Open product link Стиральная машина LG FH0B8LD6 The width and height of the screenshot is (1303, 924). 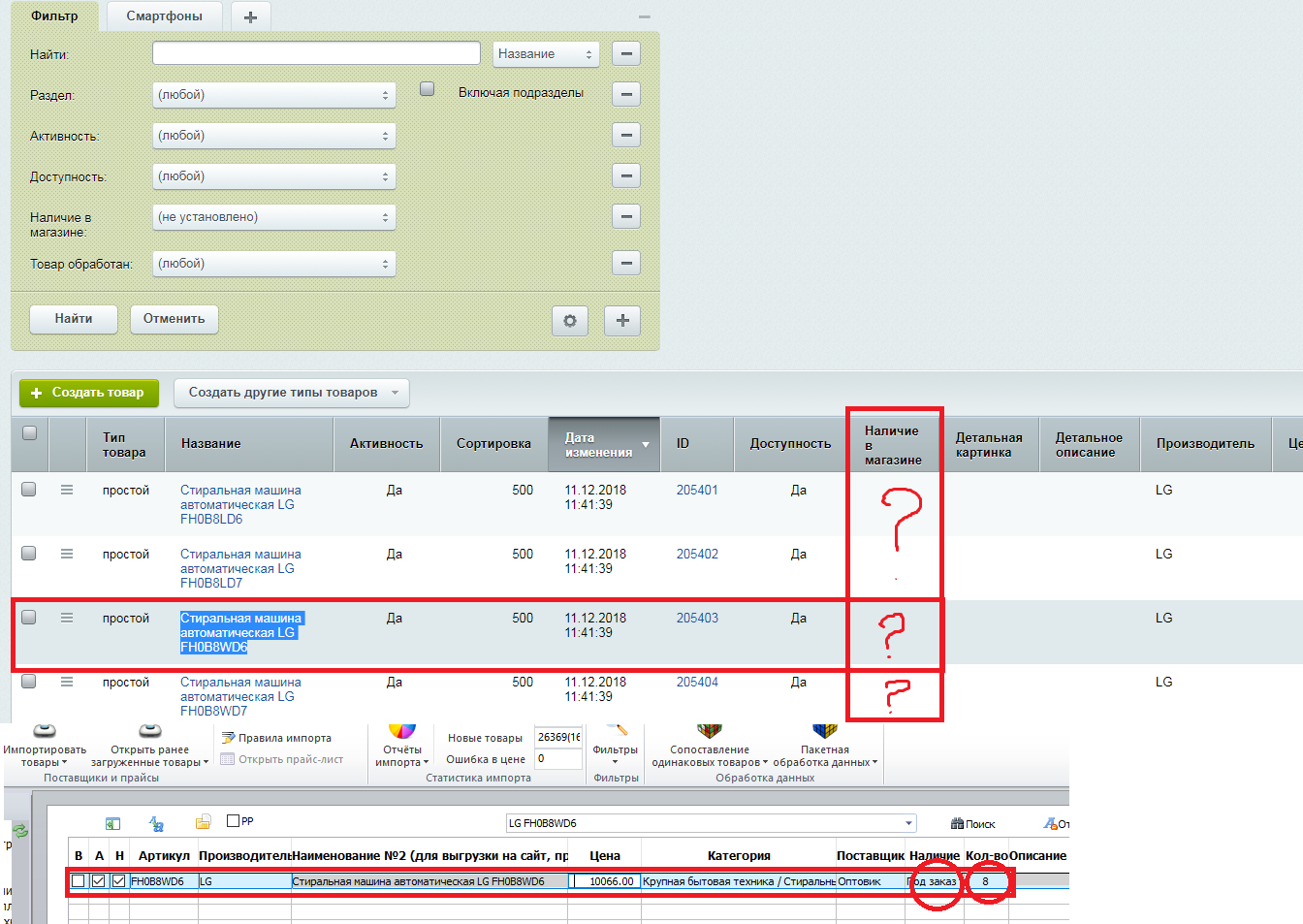(240, 504)
